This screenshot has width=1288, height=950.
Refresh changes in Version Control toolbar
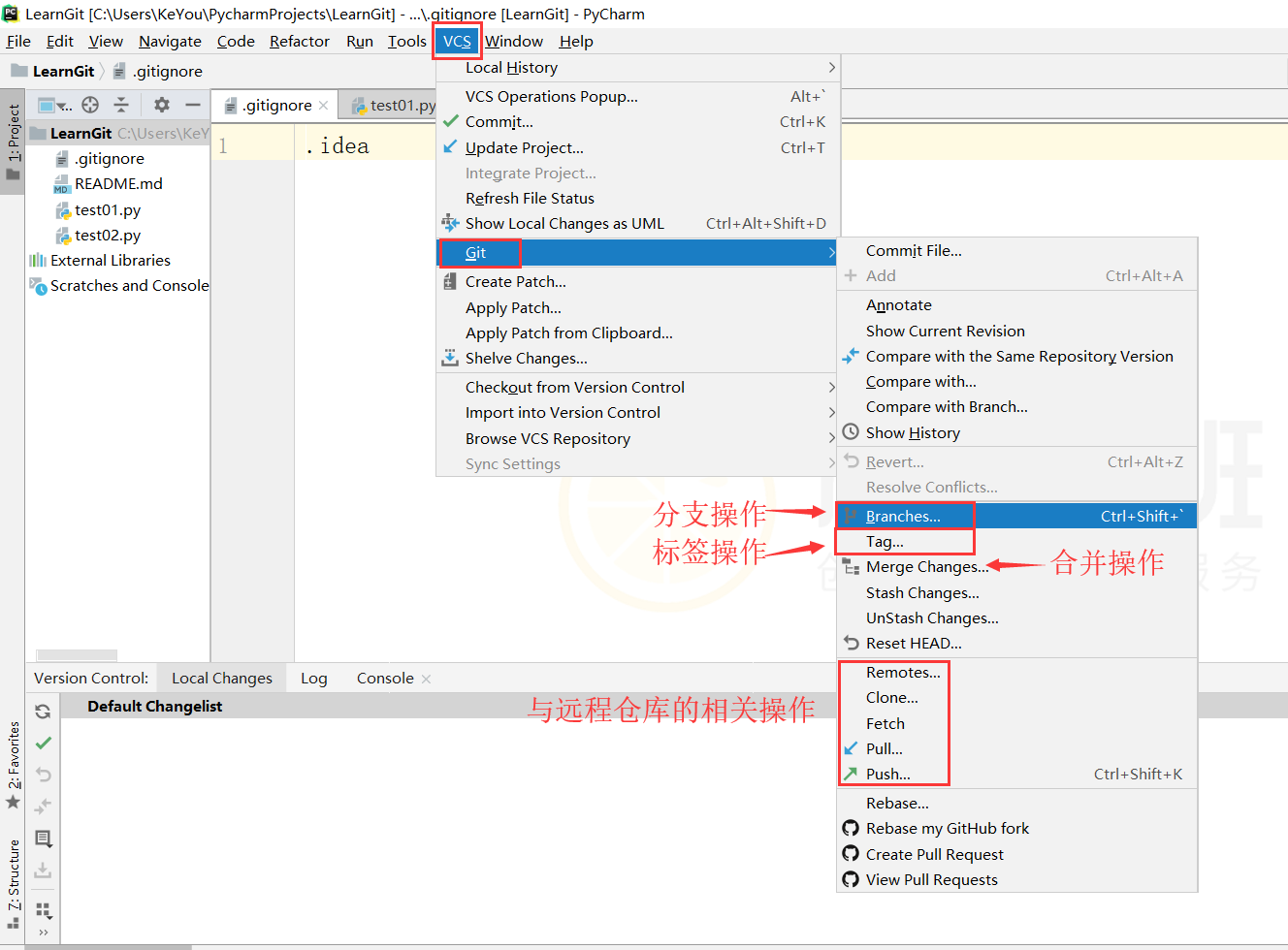pyautogui.click(x=43, y=712)
